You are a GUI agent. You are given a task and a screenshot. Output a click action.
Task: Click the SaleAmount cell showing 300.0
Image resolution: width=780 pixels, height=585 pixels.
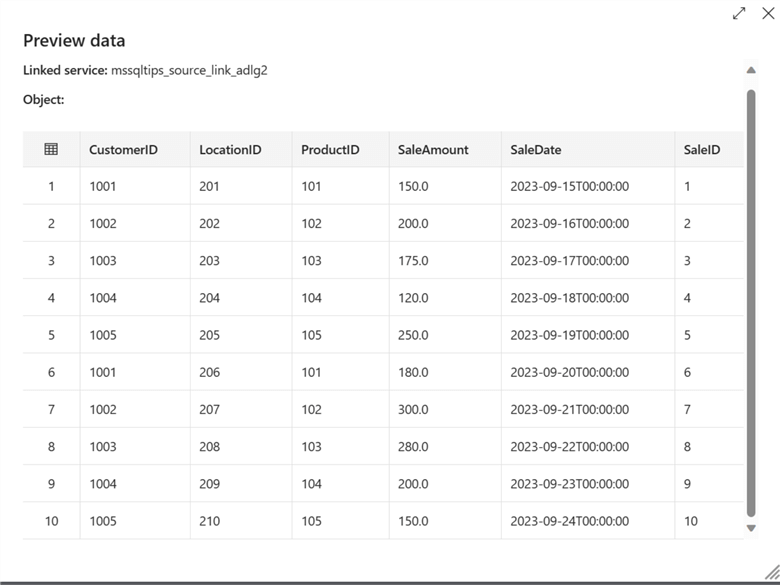413,409
